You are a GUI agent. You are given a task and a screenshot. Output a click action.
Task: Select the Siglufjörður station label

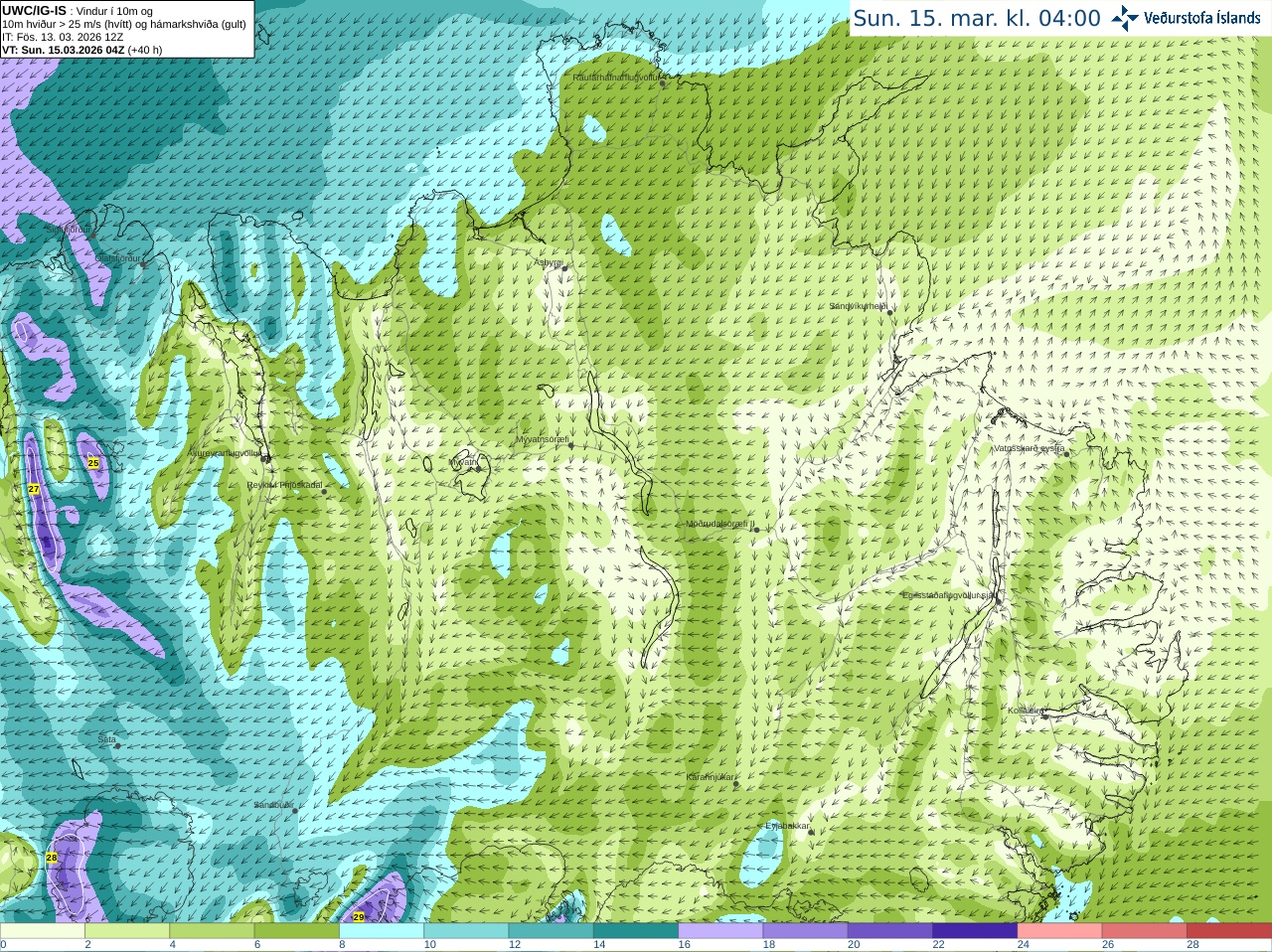(70, 229)
